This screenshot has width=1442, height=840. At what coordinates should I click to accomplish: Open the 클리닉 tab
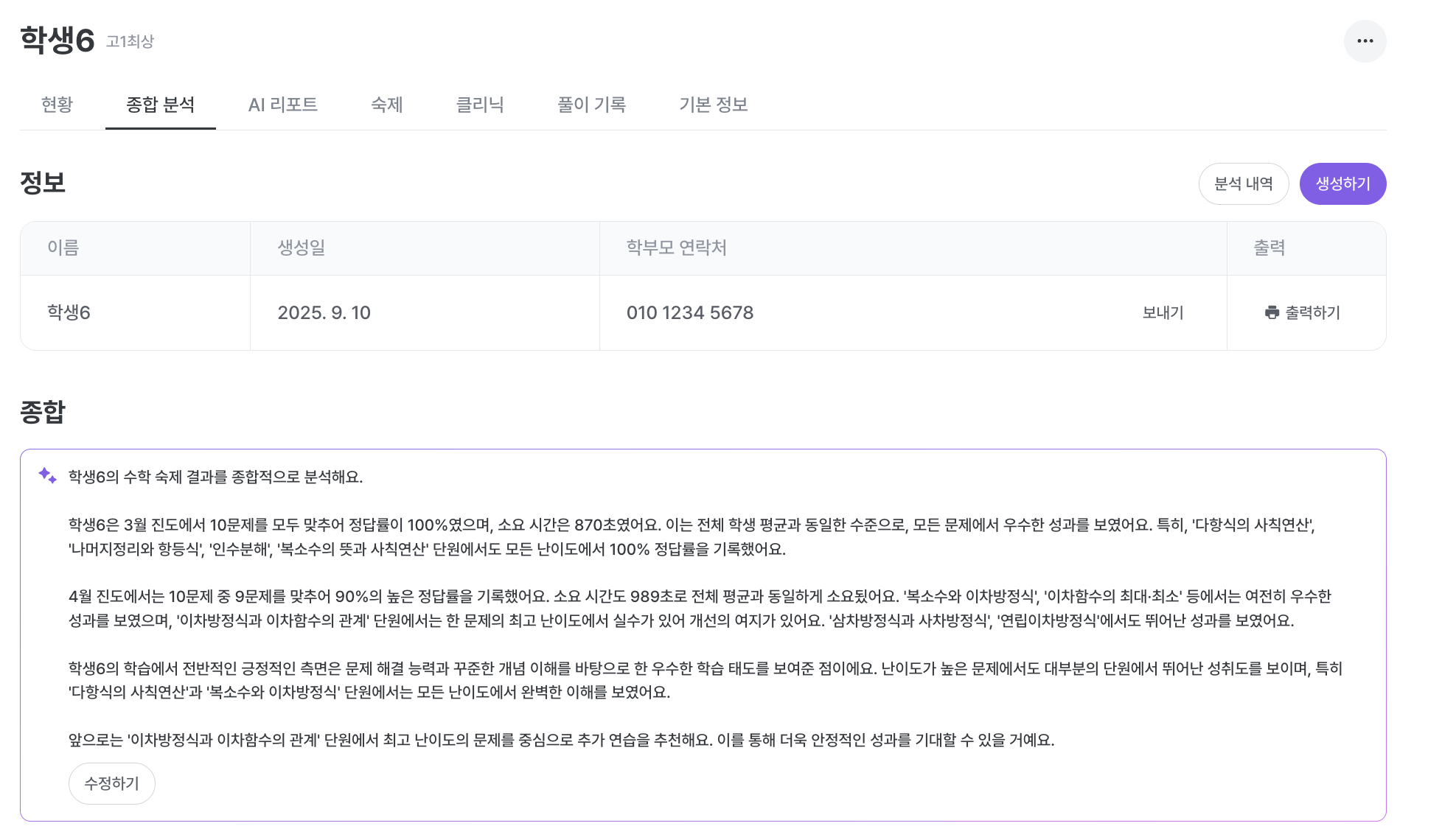coord(479,105)
